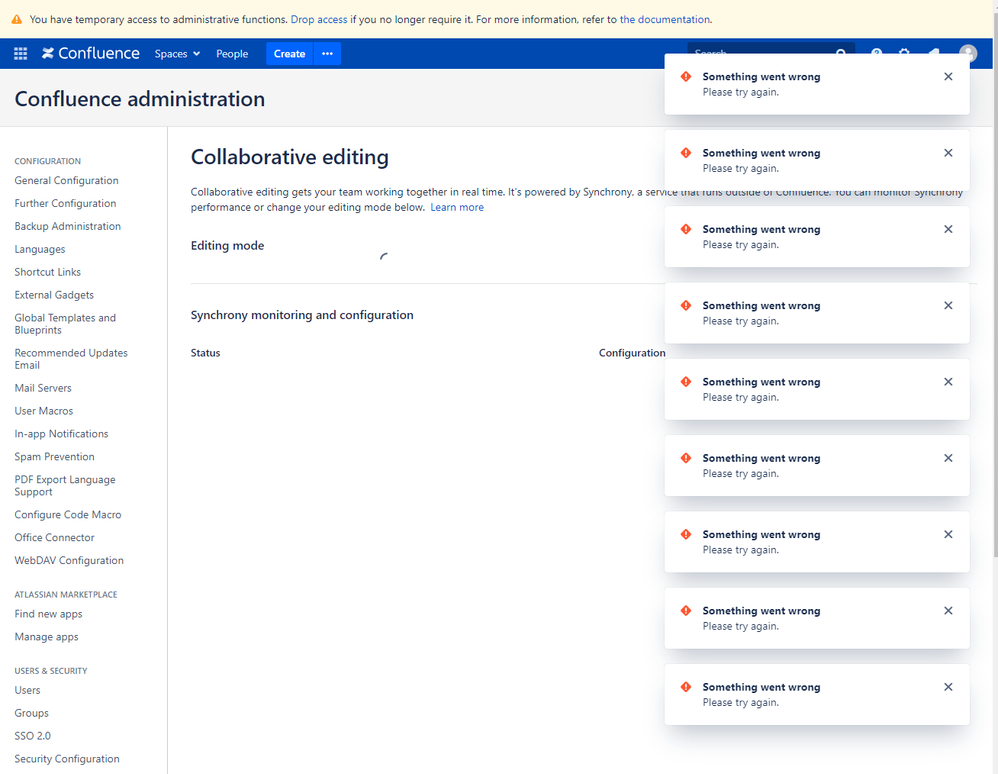Open Spam Prevention
Screen dimensions: 998x774
(54, 456)
